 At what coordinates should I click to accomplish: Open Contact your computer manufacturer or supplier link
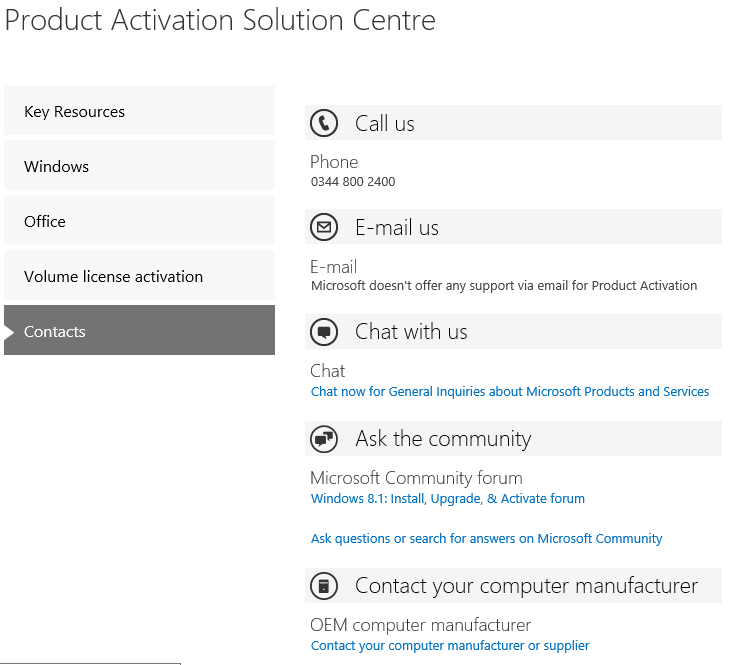[450, 645]
